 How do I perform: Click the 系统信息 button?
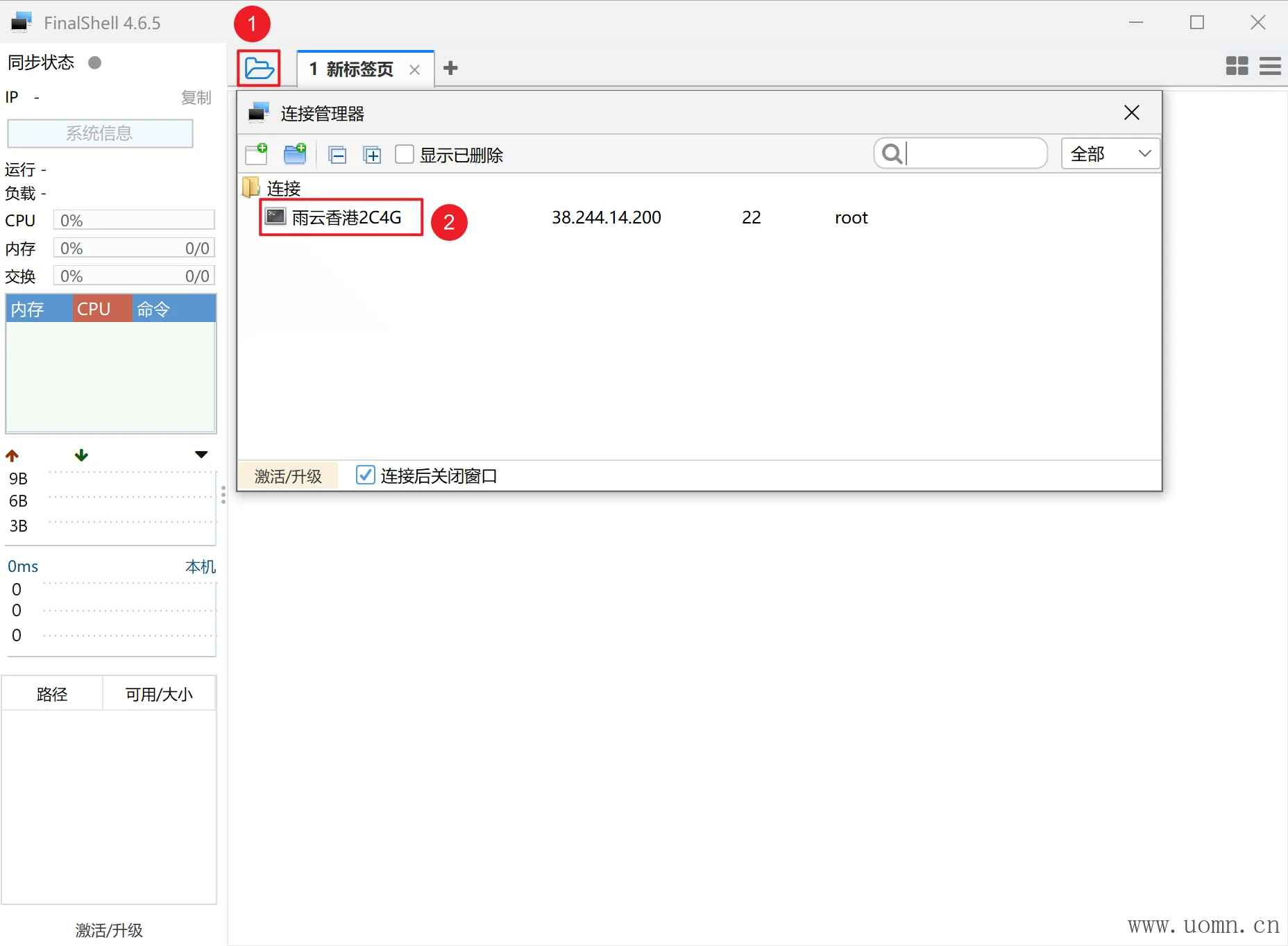pyautogui.click(x=100, y=133)
